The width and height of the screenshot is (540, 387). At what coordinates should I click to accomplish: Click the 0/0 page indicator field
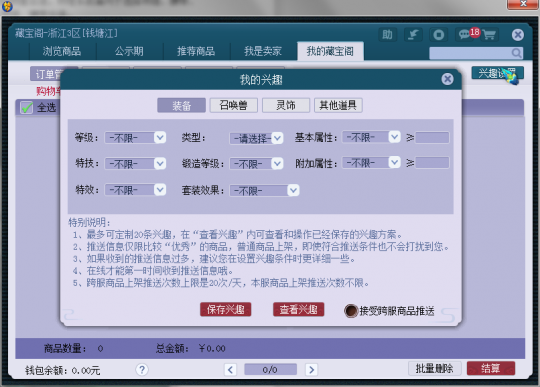(x=271, y=369)
